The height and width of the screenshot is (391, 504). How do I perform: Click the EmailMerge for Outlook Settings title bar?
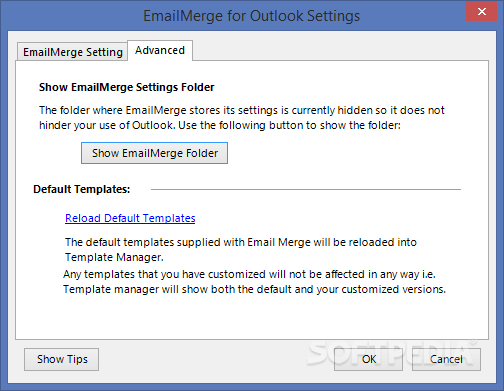[252, 16]
